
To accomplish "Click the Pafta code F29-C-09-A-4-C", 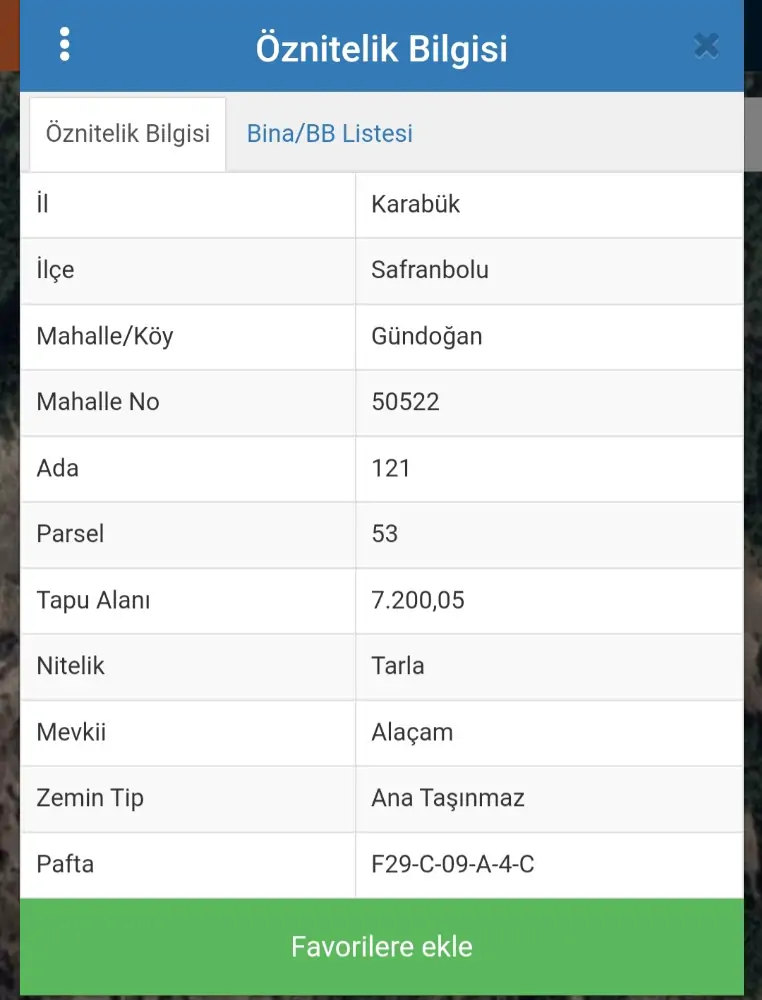I will click(452, 864).
